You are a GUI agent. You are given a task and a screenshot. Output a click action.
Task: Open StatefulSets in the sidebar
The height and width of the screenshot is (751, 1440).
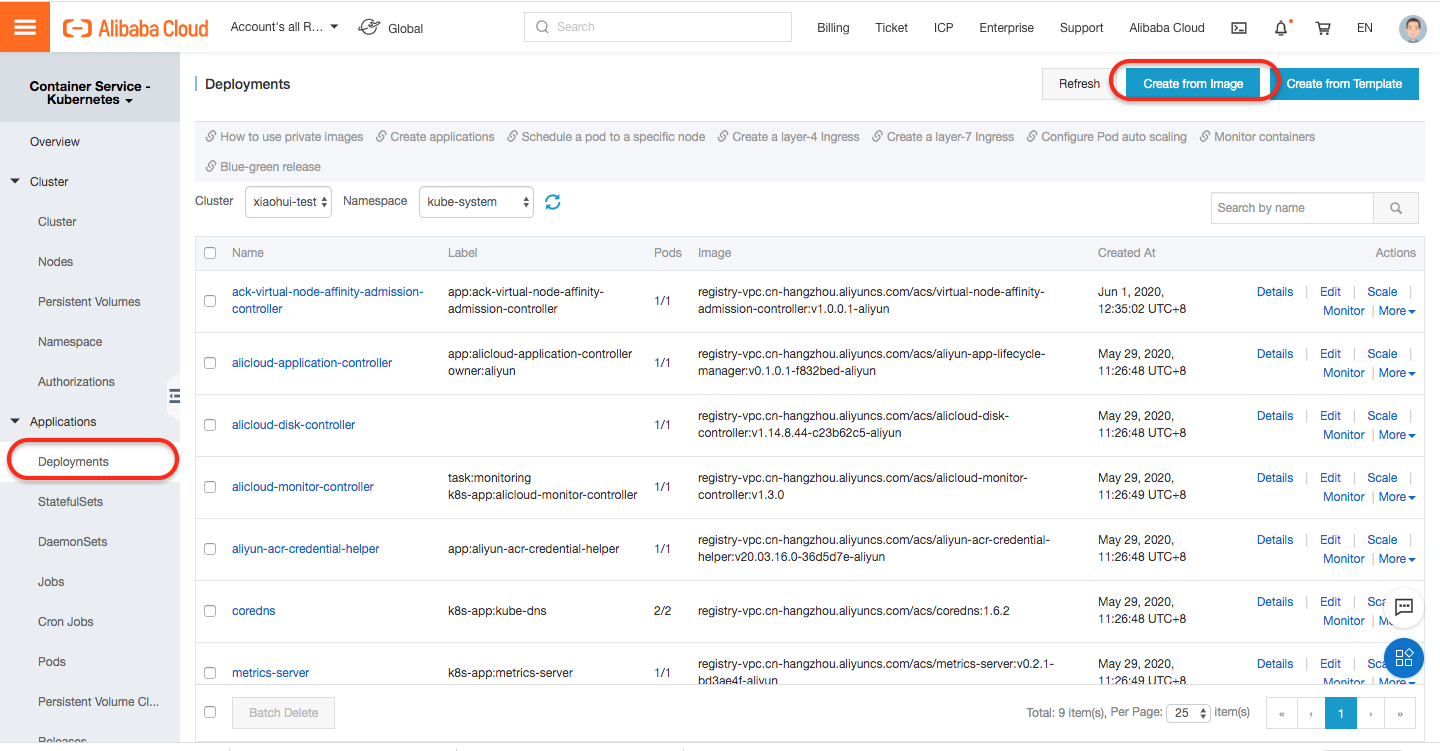coord(70,502)
